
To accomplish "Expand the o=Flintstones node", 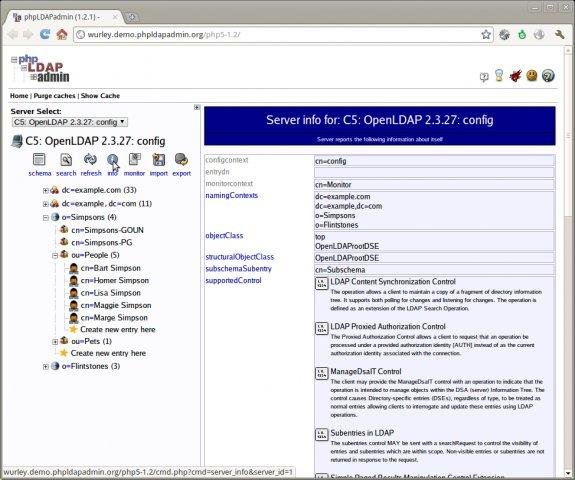I will click(x=45, y=366).
